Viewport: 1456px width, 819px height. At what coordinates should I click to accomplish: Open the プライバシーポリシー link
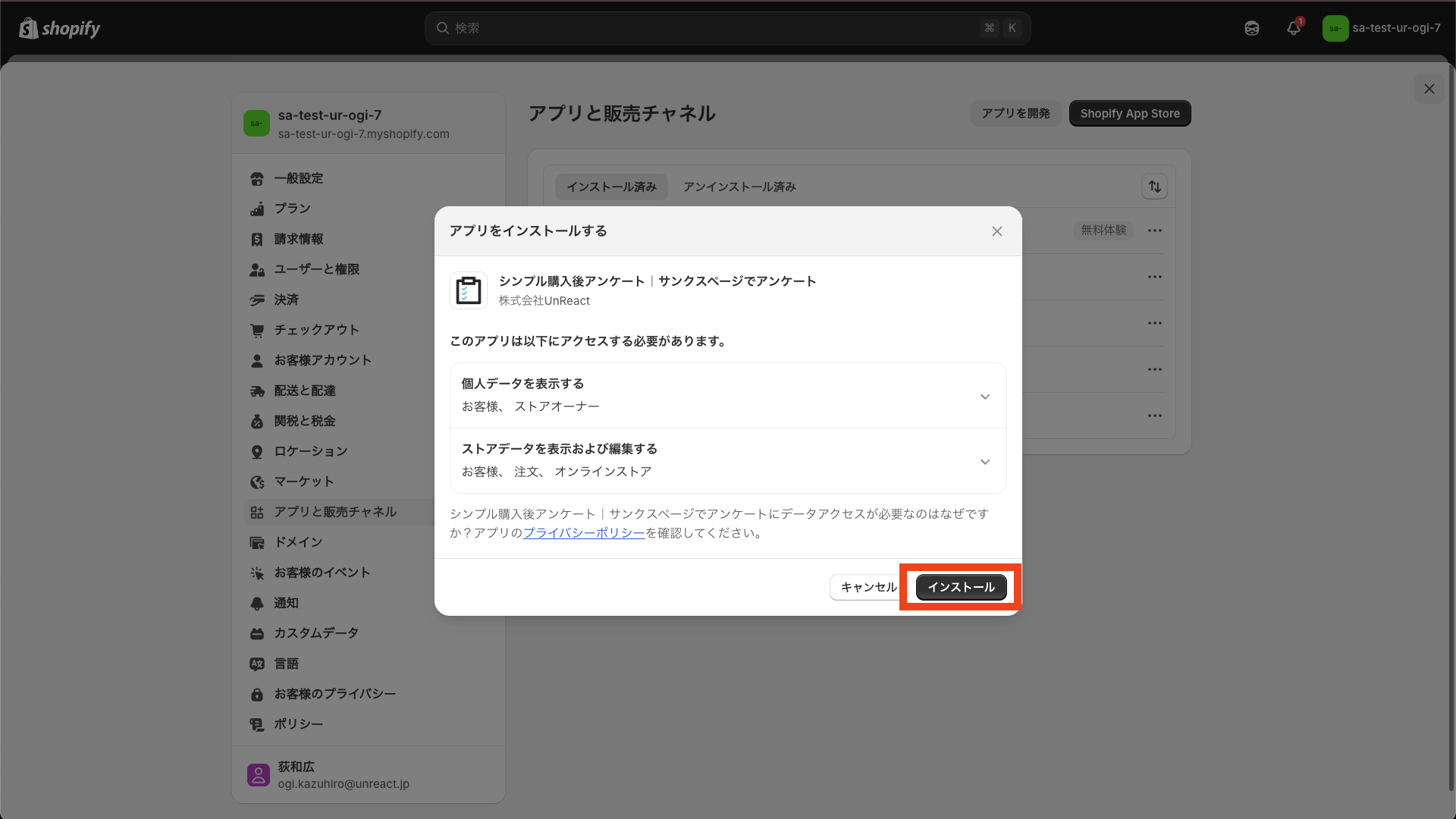click(x=583, y=532)
